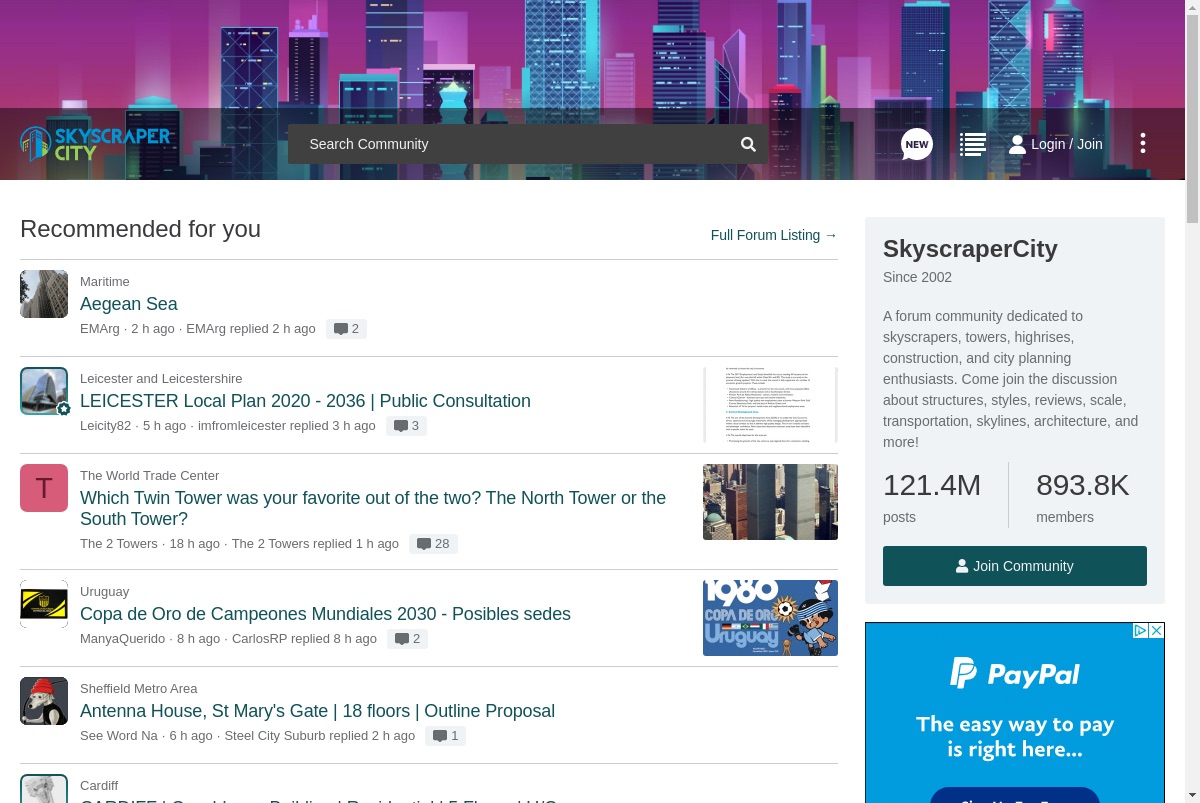Click Antenna House reply count 1
1200x803 pixels.
(445, 736)
